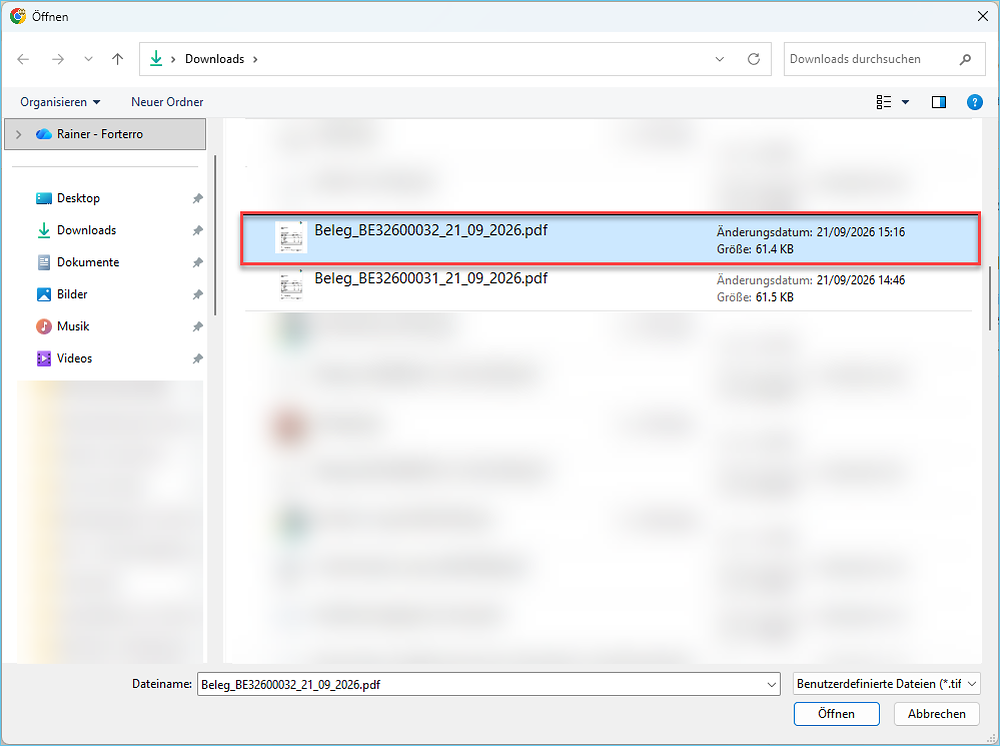This screenshot has width=1000, height=746.
Task: Open address bar history dropdown
Action: (x=719, y=59)
